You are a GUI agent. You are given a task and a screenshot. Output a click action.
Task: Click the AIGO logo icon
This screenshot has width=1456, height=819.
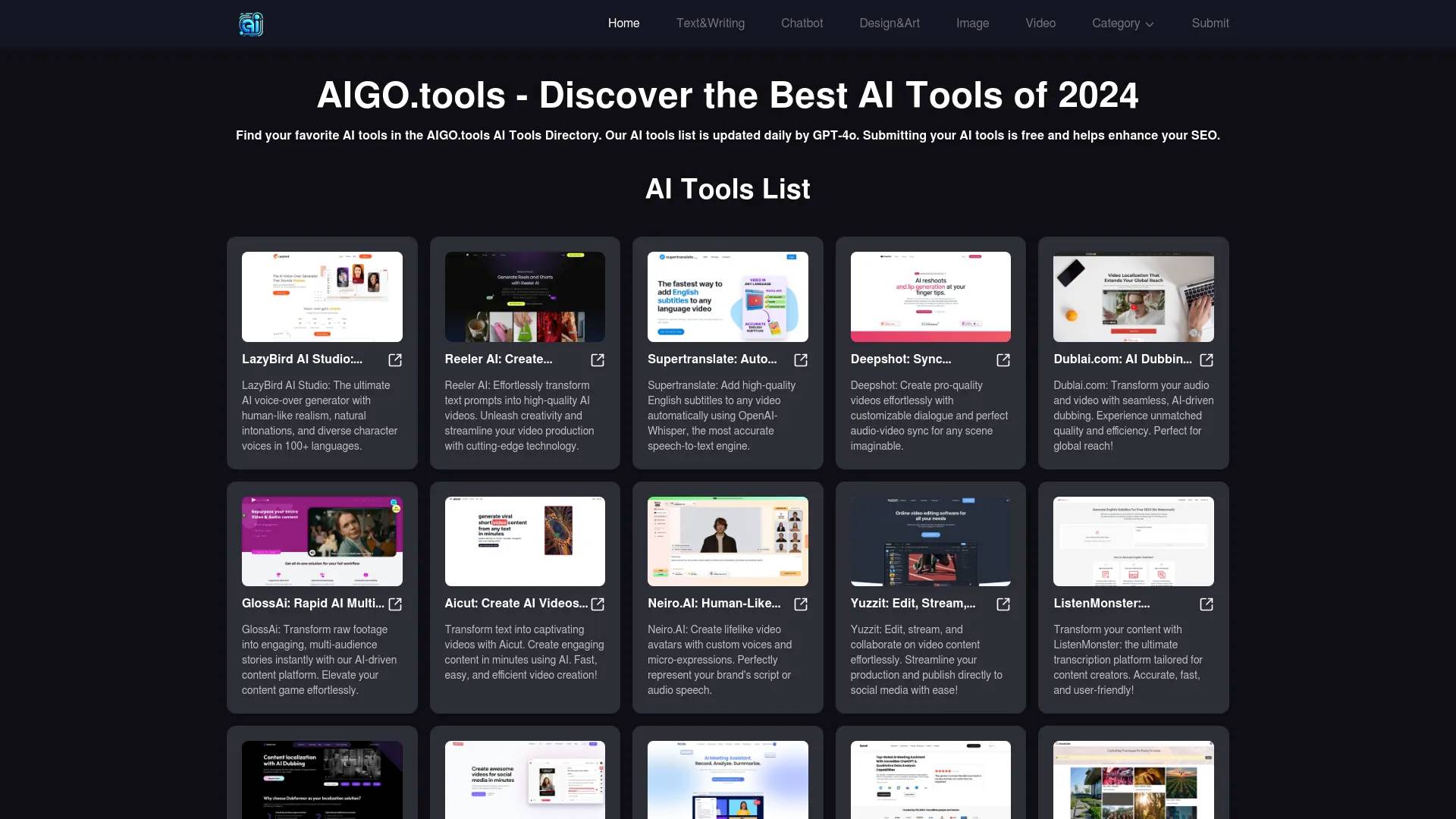click(x=251, y=24)
